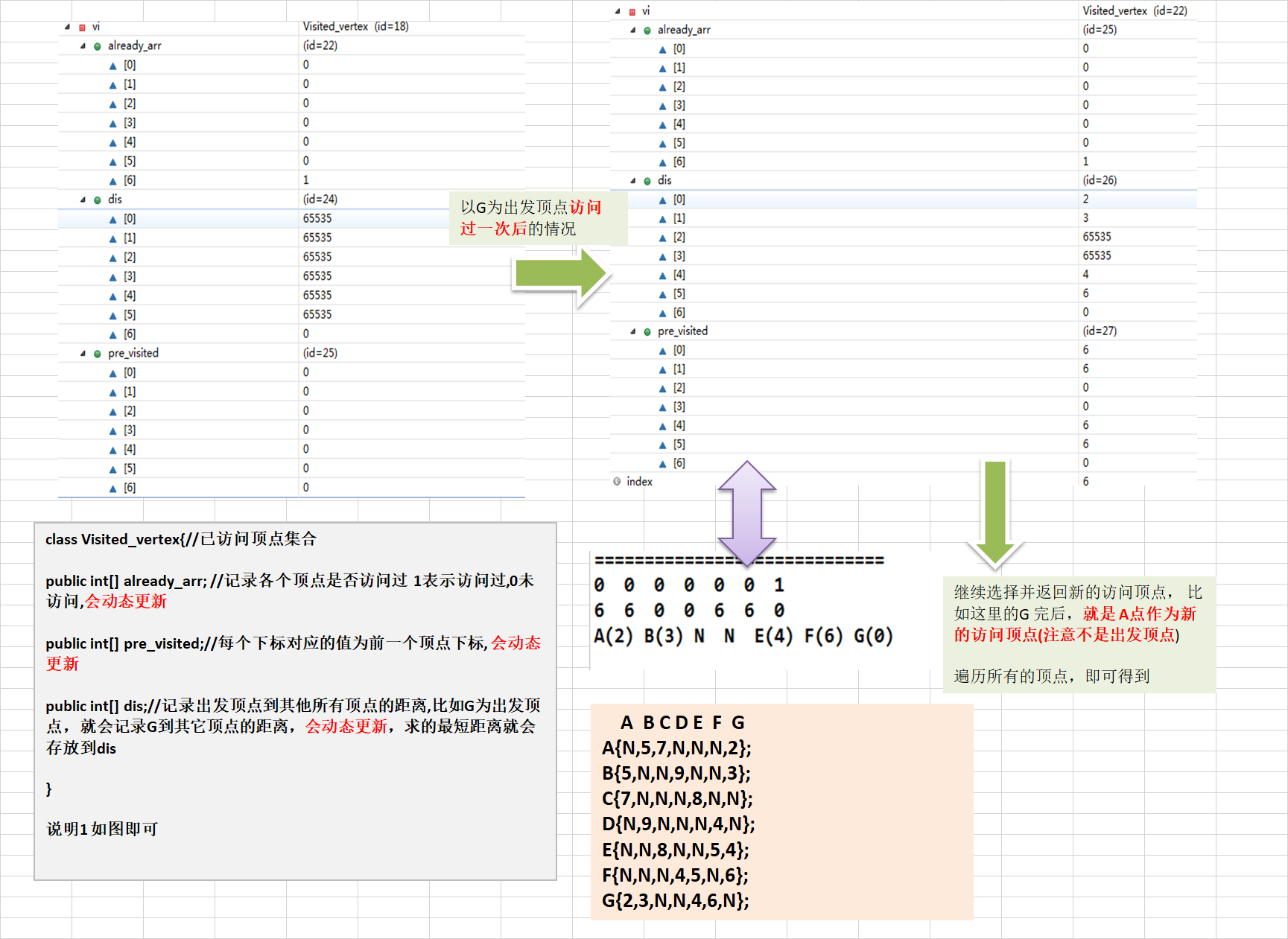This screenshot has width=1288, height=939.
Task: Click the class Visited_vertex heading text
Action: [181, 539]
